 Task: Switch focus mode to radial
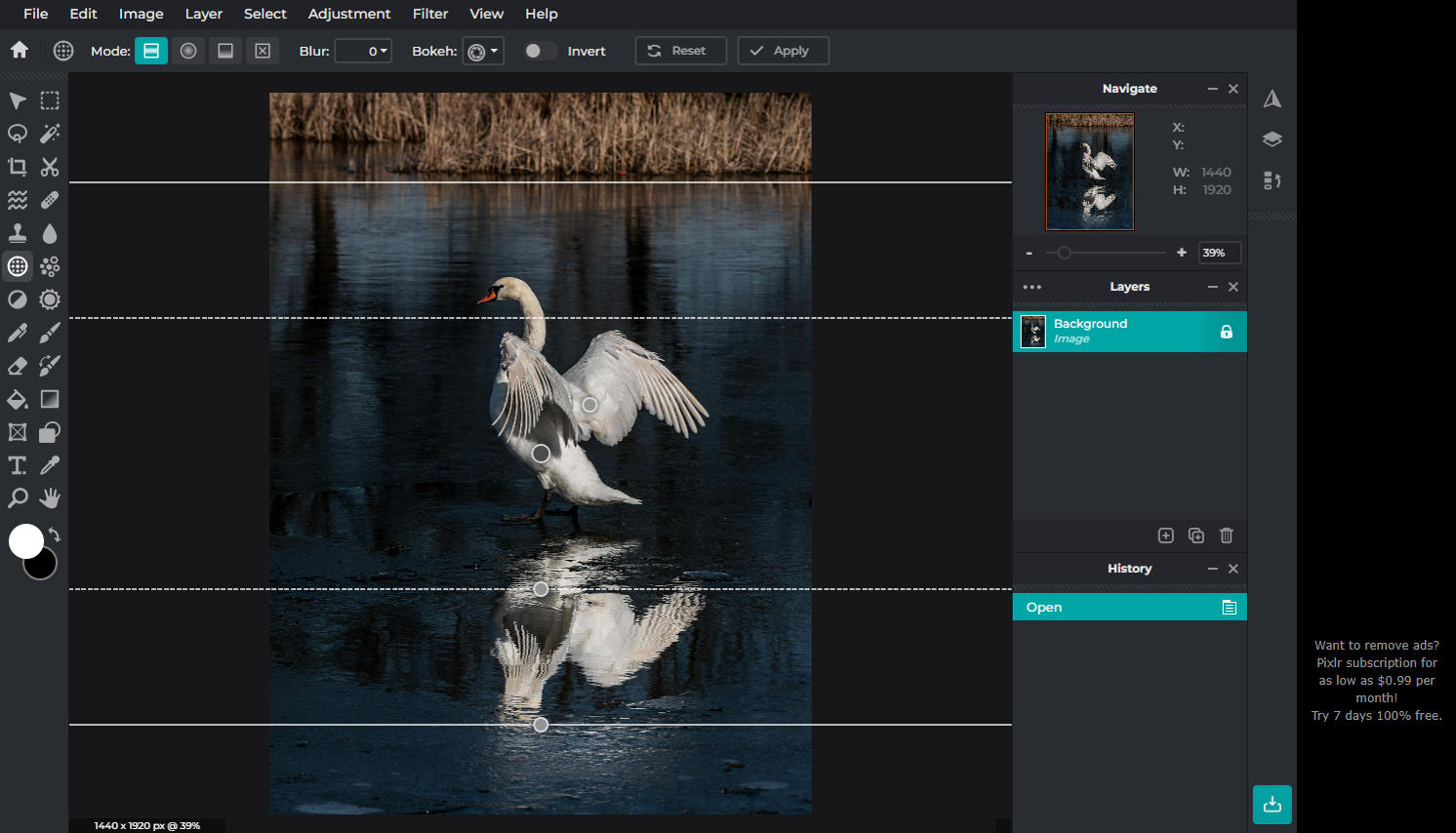[188, 50]
